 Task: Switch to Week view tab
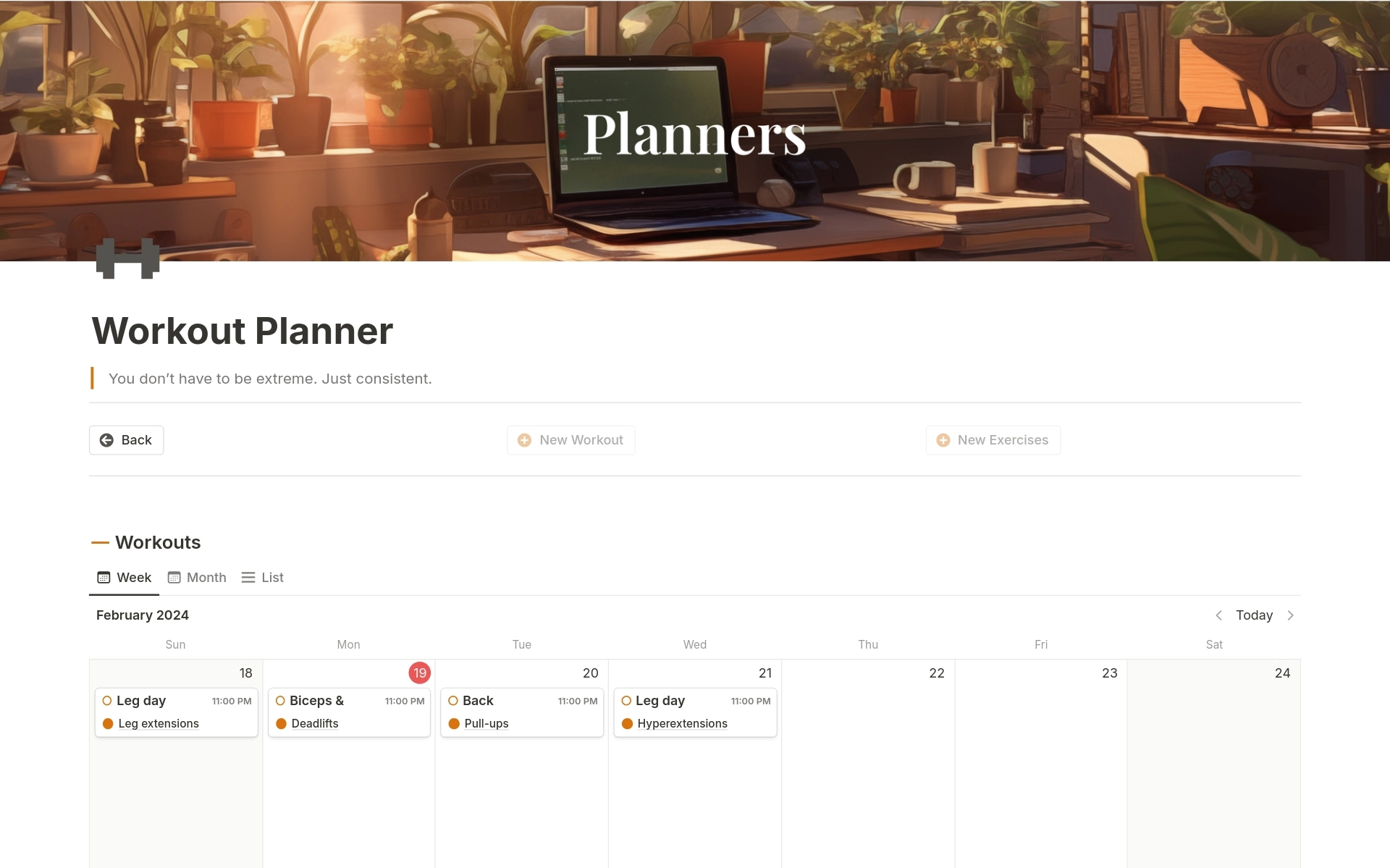[x=123, y=577]
